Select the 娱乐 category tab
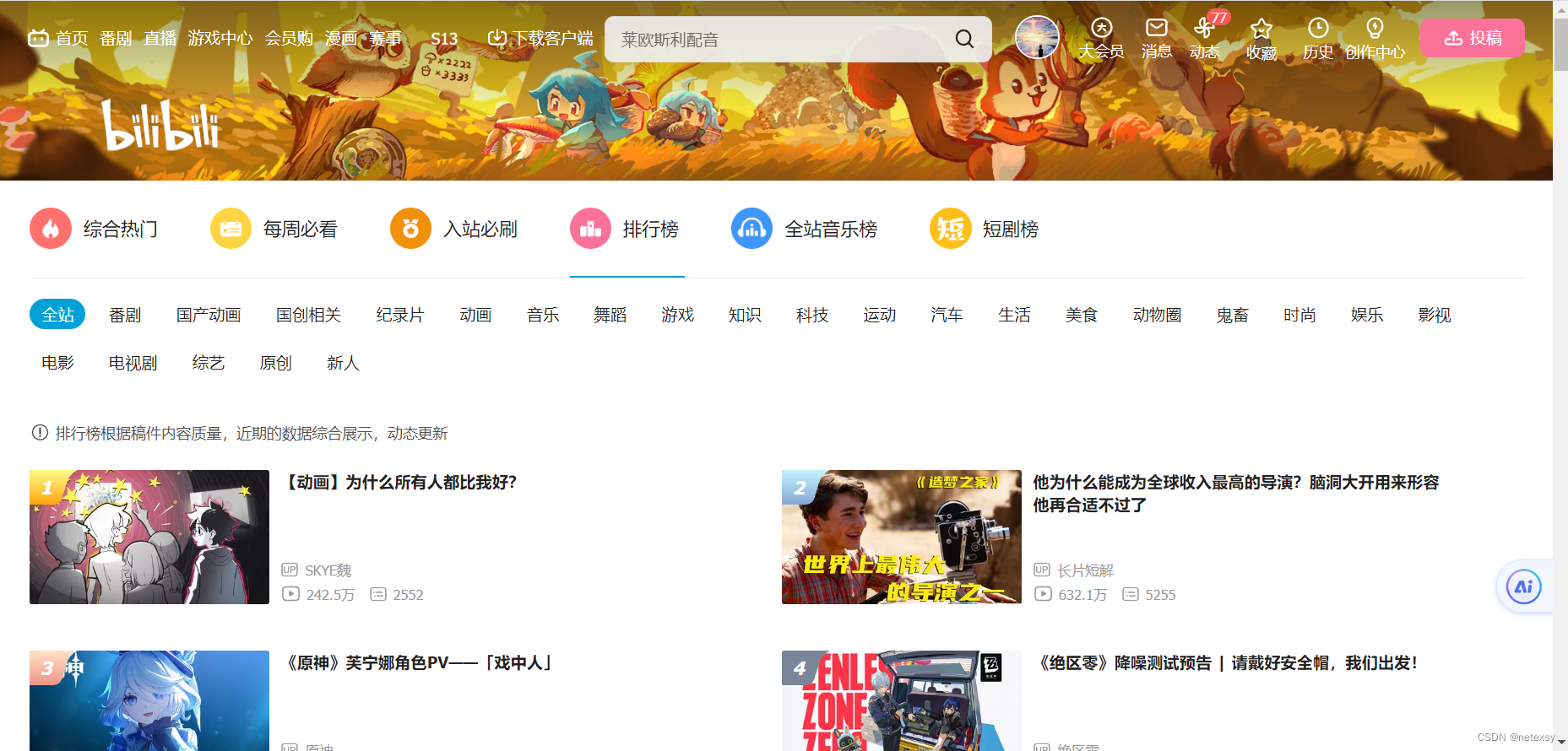The width and height of the screenshot is (1568, 751). [1367, 315]
